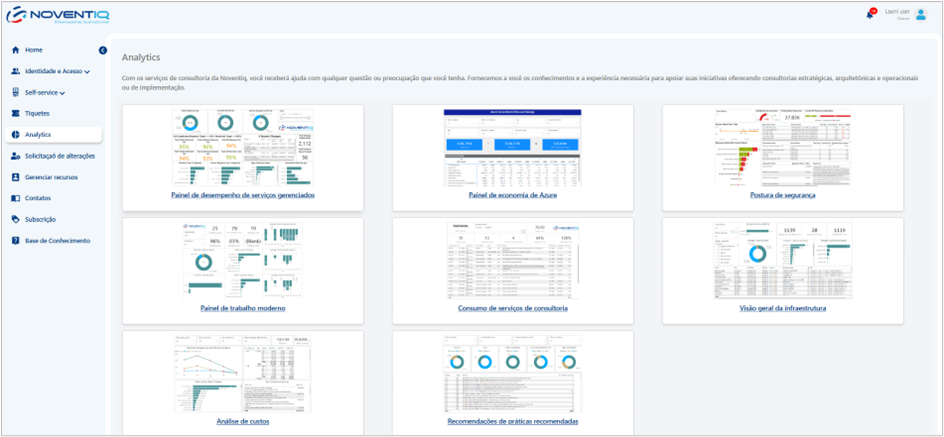
Task: Click Consumo de serviços de consultoria thumbnail
Action: pyautogui.click(x=512, y=260)
